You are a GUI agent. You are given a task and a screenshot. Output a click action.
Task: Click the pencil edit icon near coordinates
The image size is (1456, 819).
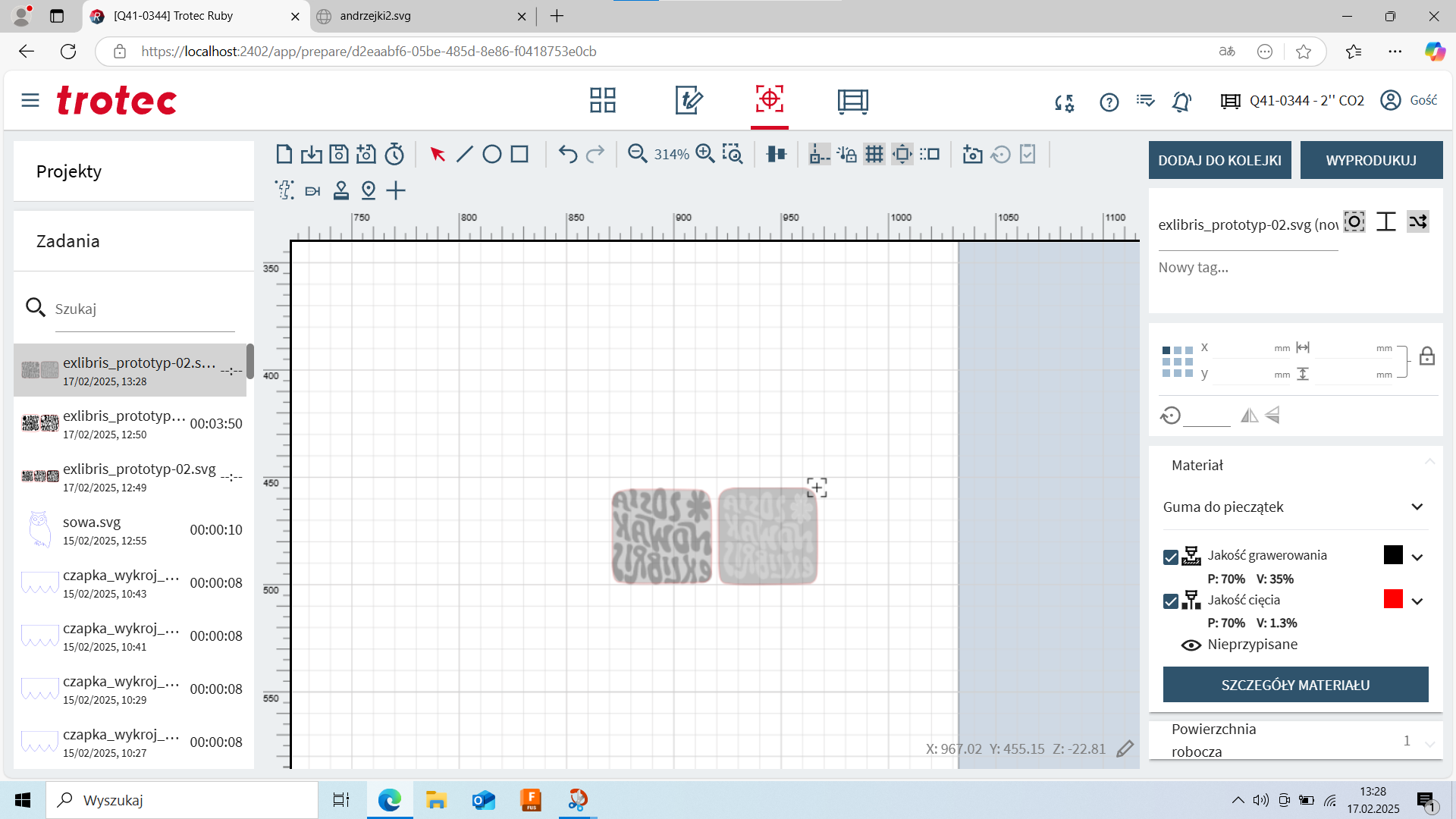1125,749
